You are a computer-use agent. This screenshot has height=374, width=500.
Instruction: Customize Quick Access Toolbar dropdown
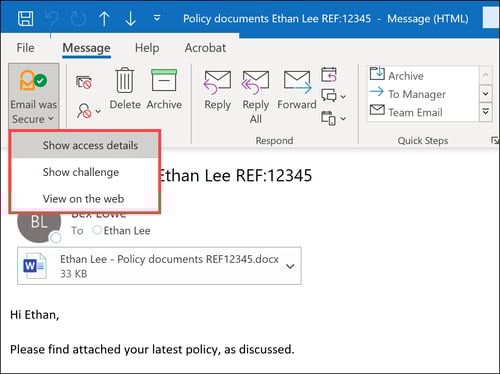tap(157, 18)
